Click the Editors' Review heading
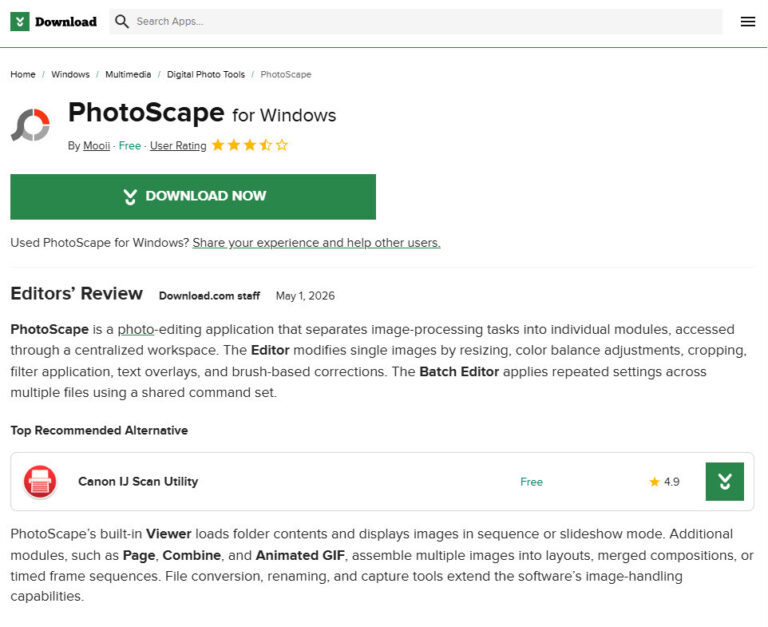Image resolution: width=768 pixels, height=627 pixels. pos(77,293)
